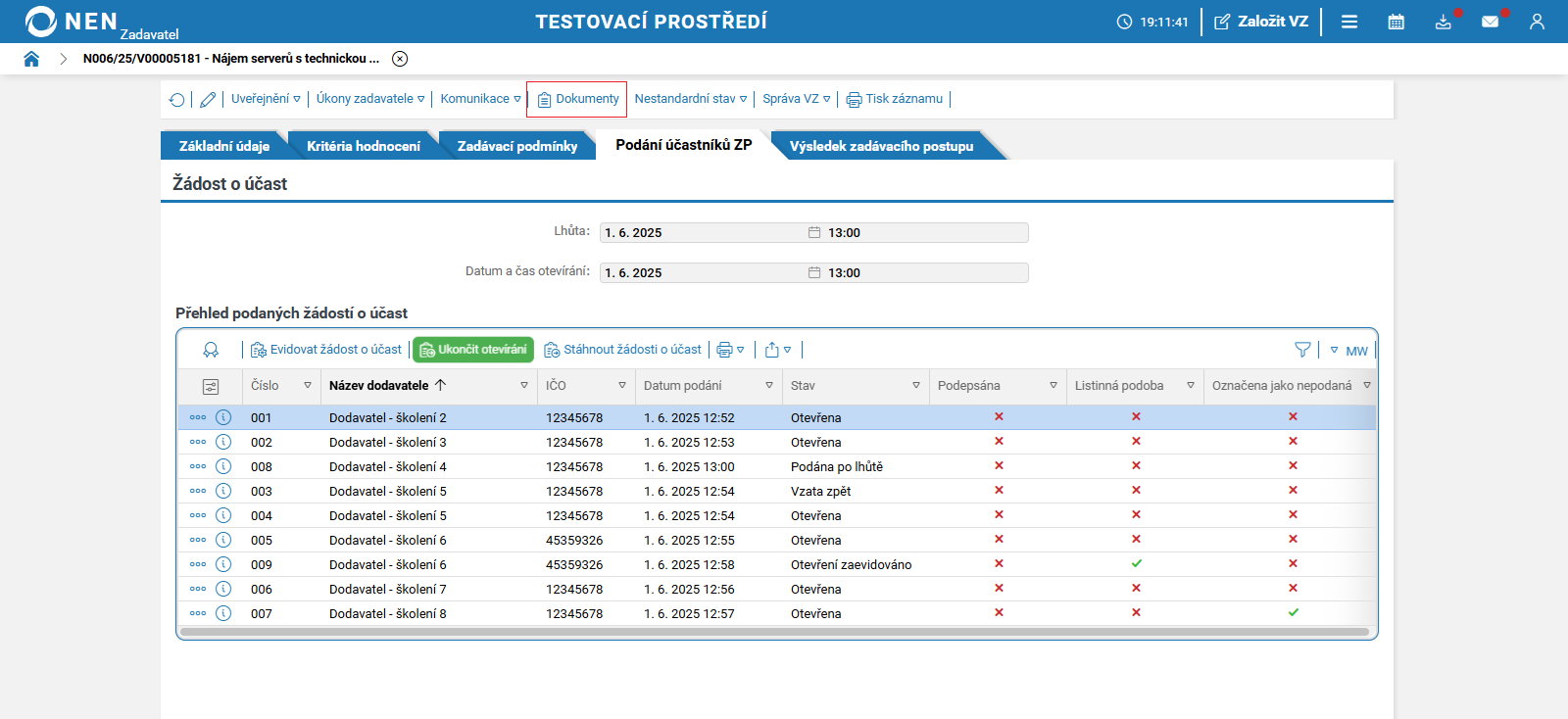Click the horizontal scrollbar under the grid
Viewport: 1568px width, 719px height.
pyautogui.click(x=774, y=632)
